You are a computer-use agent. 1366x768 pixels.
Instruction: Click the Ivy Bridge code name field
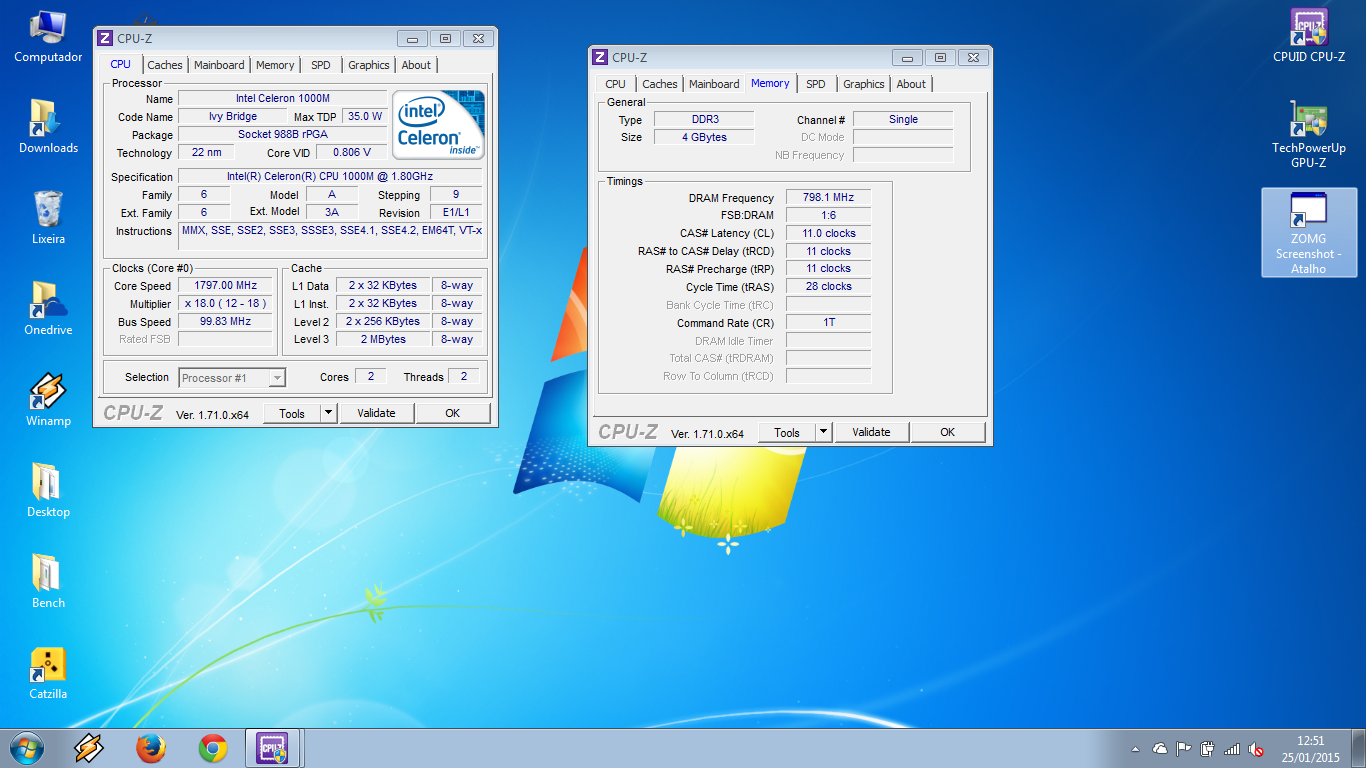[x=233, y=116]
